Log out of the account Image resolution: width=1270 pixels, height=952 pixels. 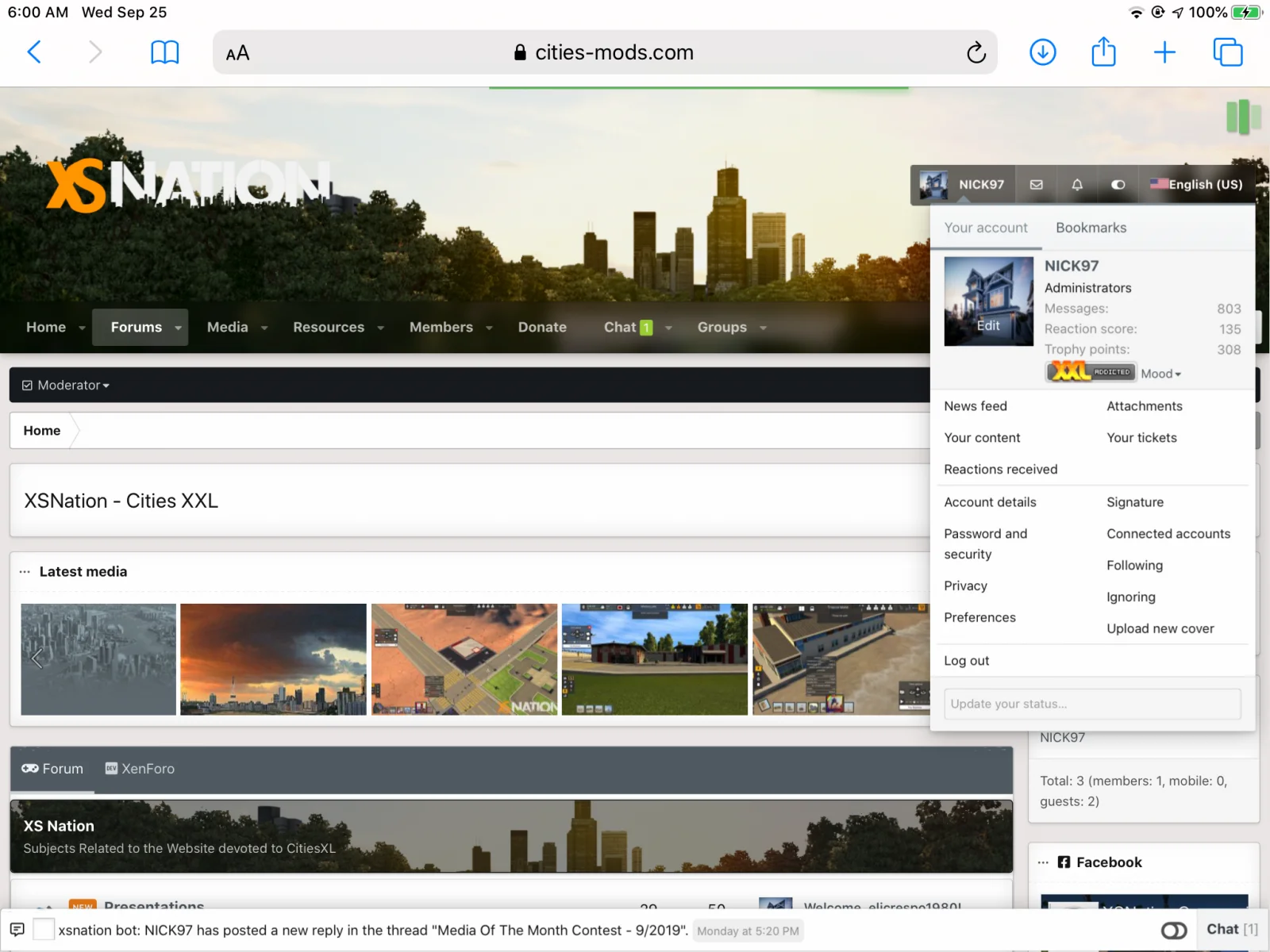coord(966,661)
